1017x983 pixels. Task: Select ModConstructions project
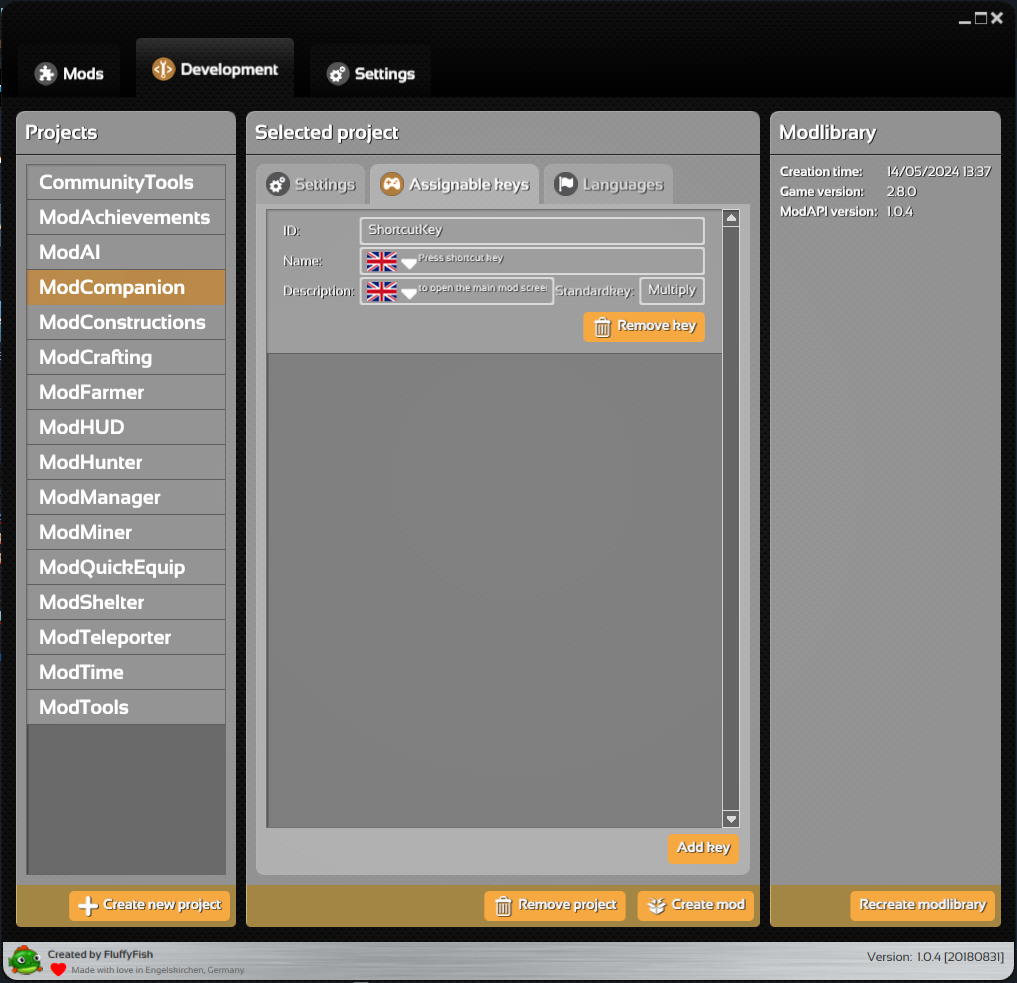point(126,322)
